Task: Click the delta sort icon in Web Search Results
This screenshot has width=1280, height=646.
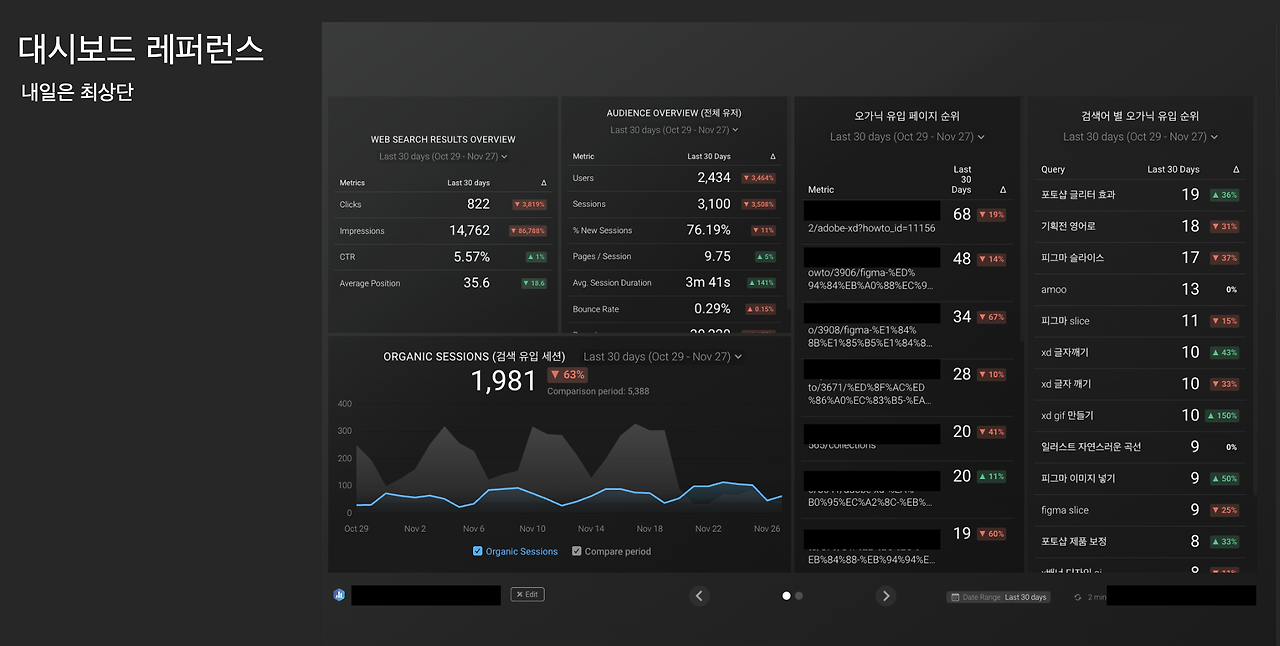Action: [544, 183]
